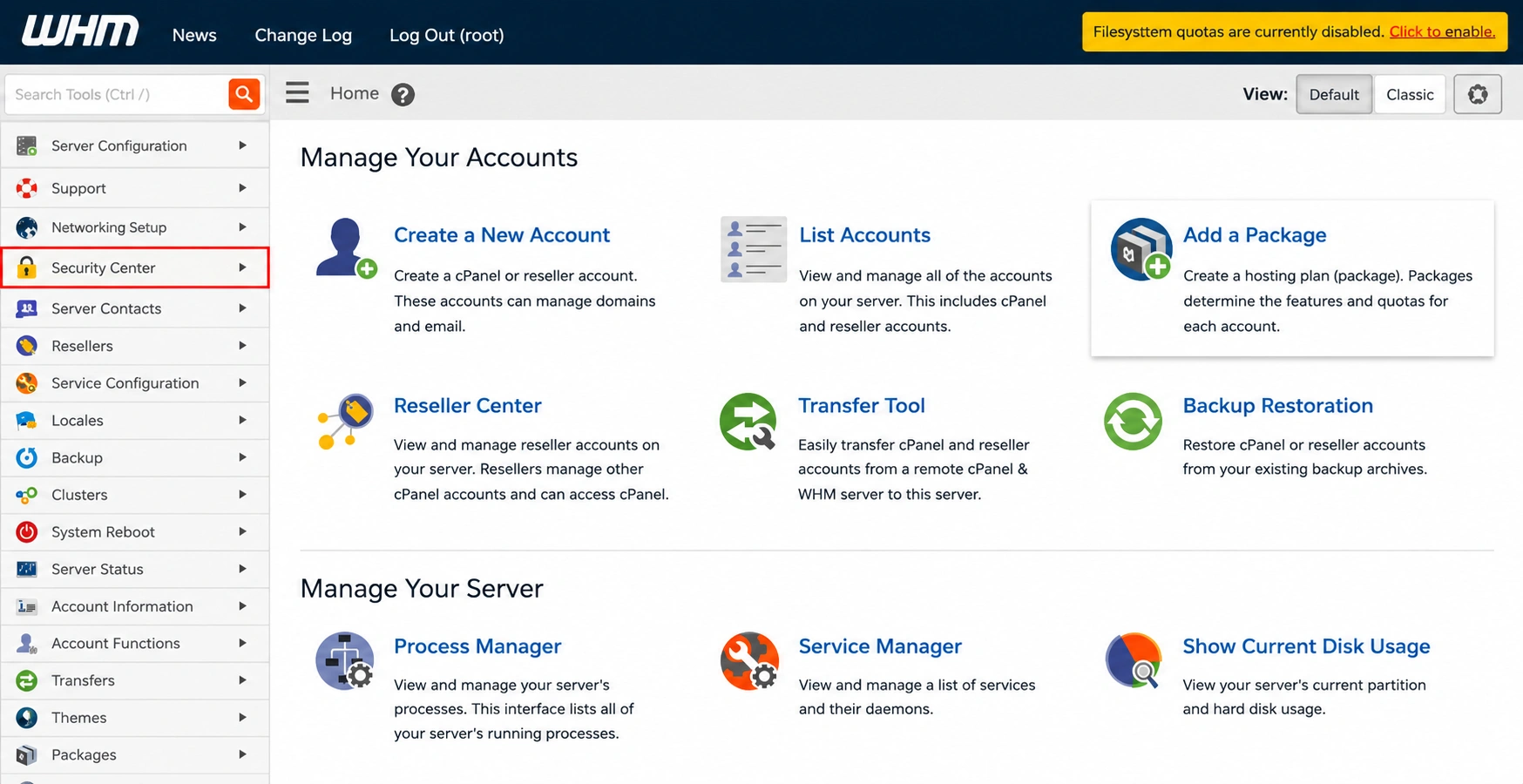Image resolution: width=1523 pixels, height=784 pixels.
Task: Click the Support lifebuoy icon
Action: point(27,188)
